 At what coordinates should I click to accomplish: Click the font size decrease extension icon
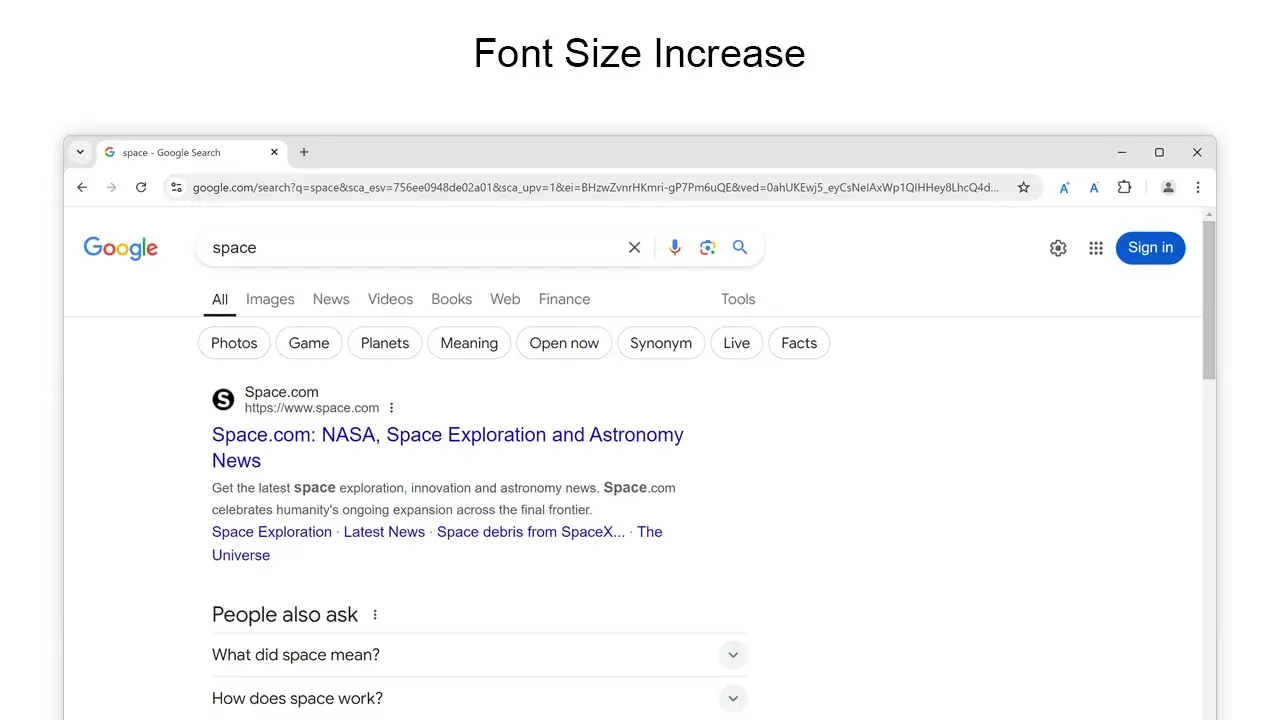[1094, 187]
